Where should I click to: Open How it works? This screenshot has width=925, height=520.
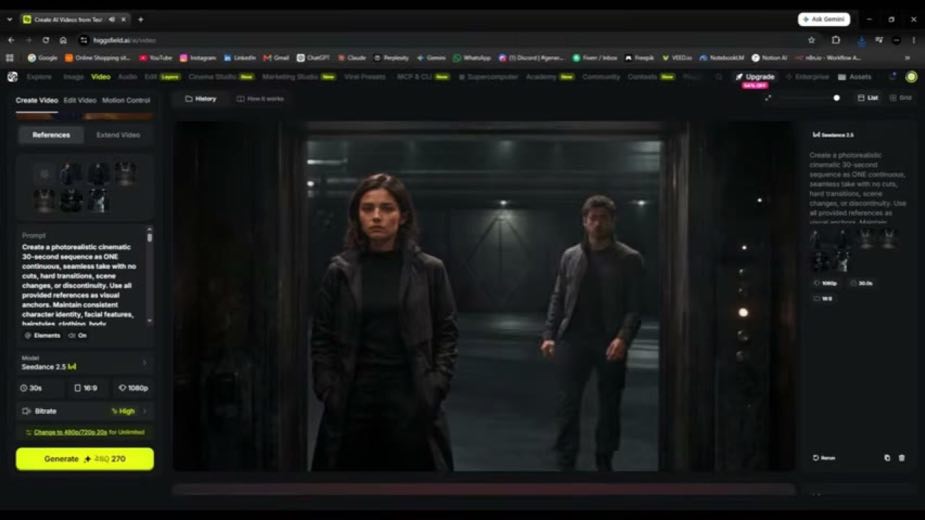pyautogui.click(x=260, y=99)
